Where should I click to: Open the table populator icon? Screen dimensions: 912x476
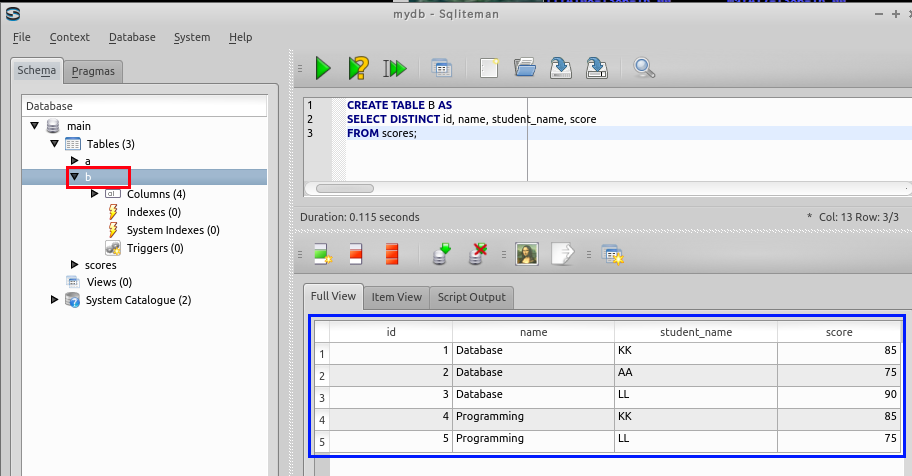(x=613, y=255)
